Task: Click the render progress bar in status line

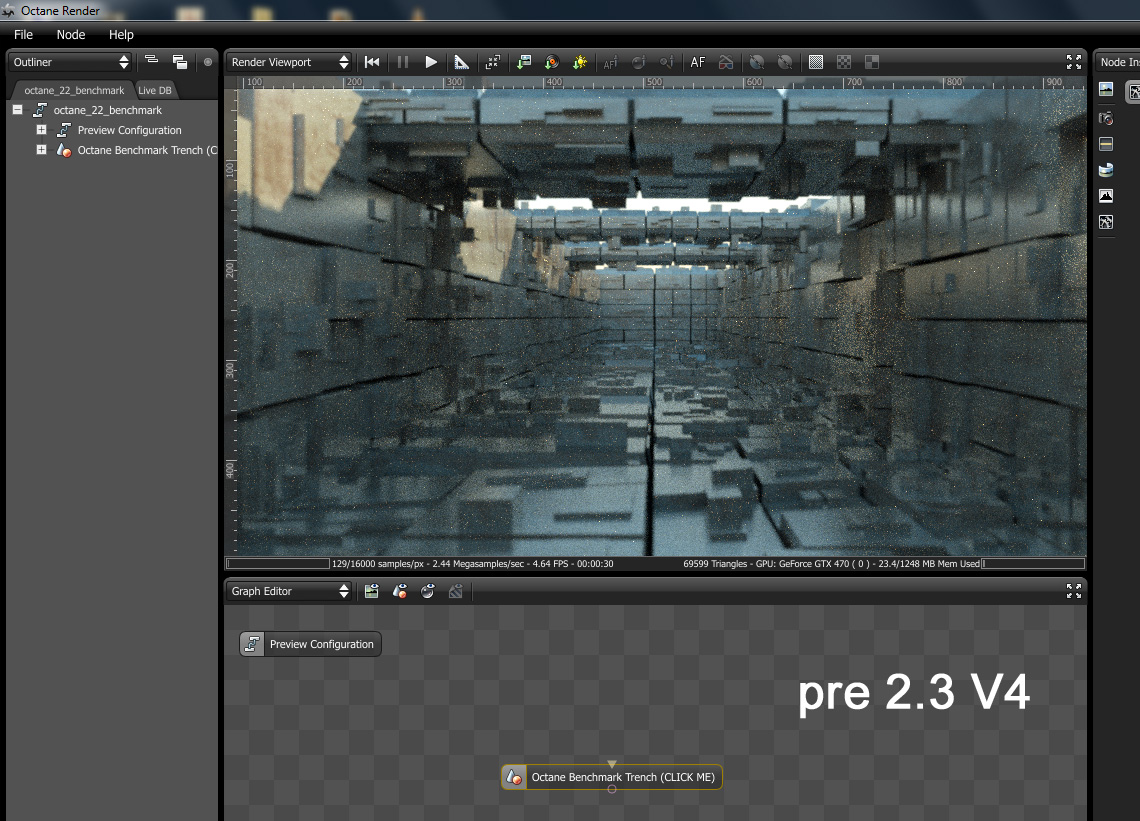Action: (x=278, y=564)
